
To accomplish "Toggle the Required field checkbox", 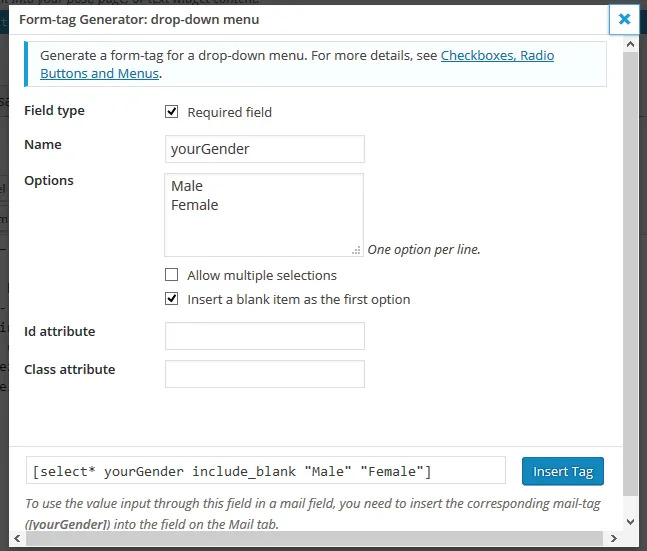I will [172, 112].
